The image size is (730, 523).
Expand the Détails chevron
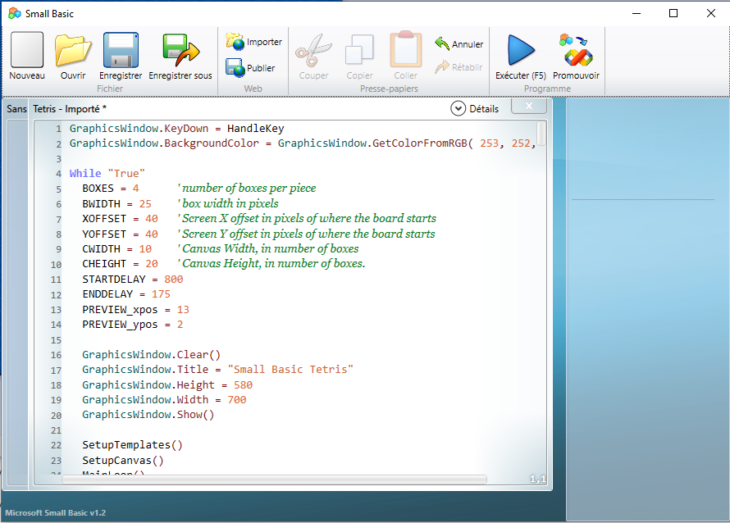point(458,108)
